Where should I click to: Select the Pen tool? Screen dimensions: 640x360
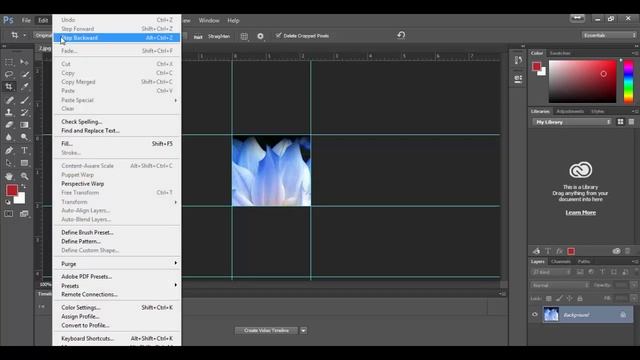pos(9,150)
